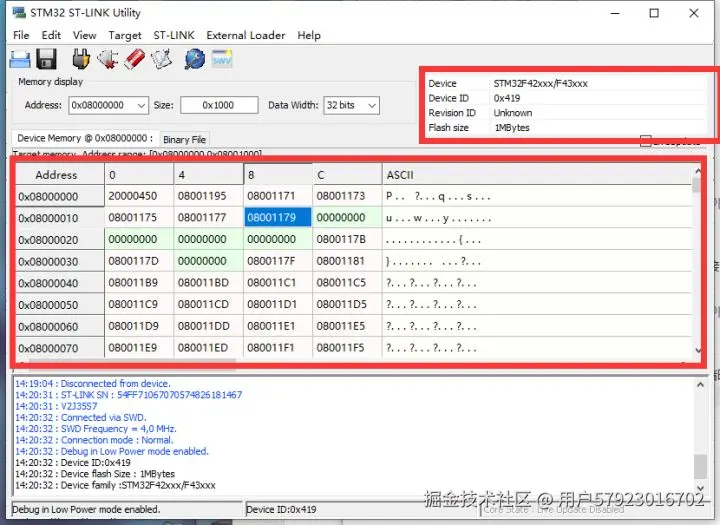Open the File menu
The height and width of the screenshot is (525, 720).
21,35
